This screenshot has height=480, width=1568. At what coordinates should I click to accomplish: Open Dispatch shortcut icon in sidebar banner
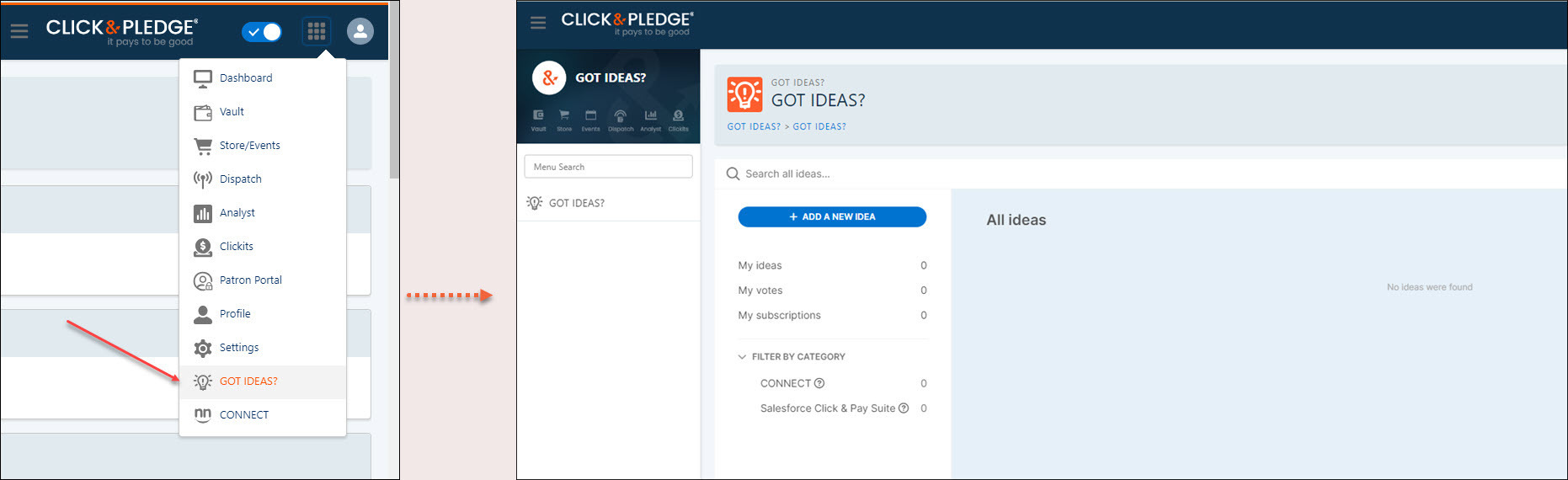click(621, 120)
